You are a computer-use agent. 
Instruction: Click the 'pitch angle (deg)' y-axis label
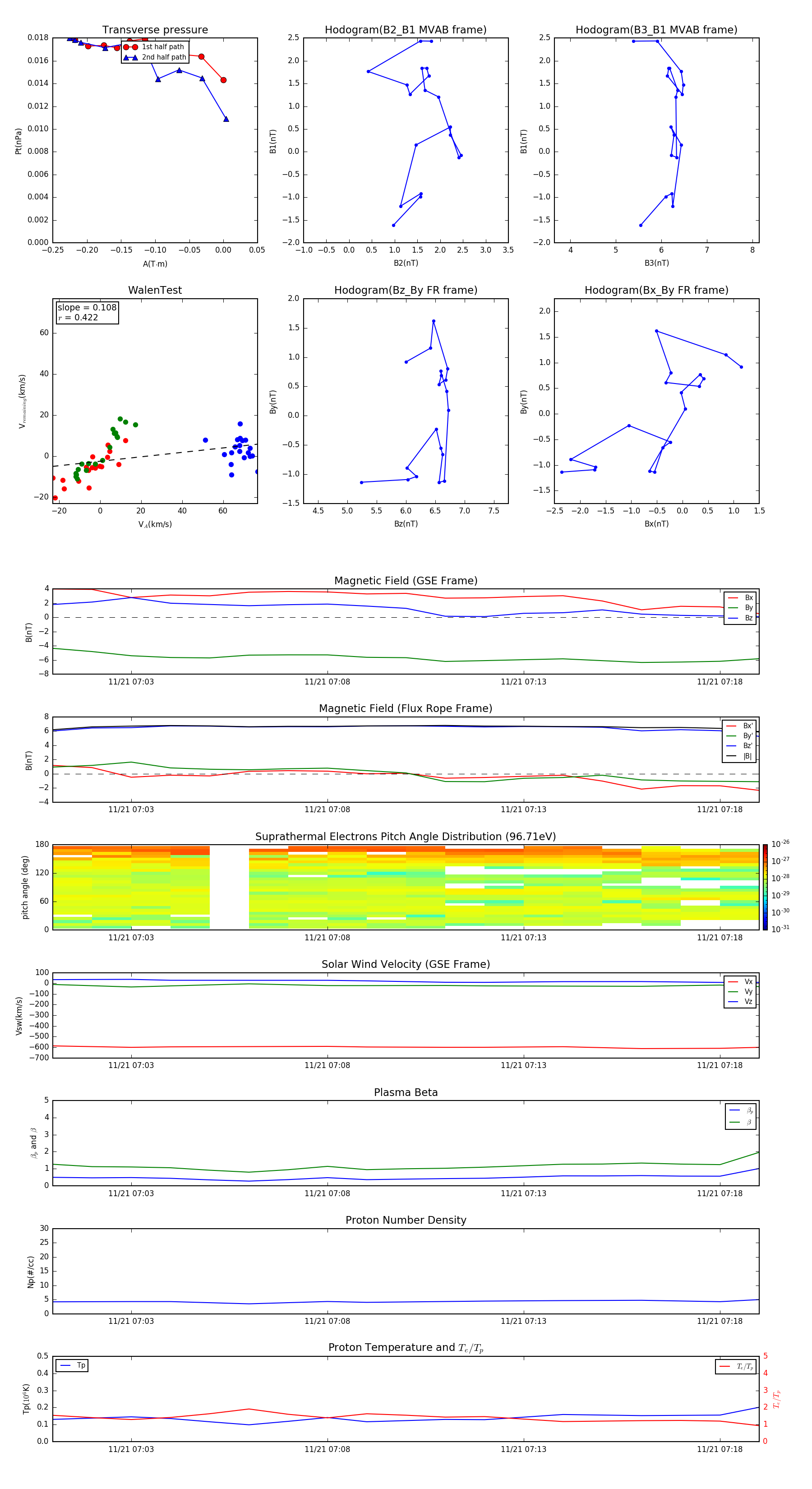click(25, 887)
